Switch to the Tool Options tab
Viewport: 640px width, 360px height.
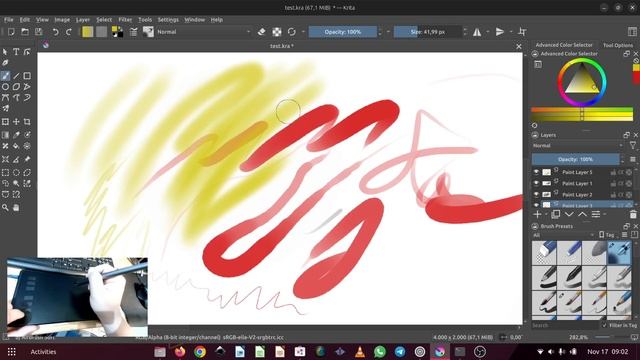[618, 45]
